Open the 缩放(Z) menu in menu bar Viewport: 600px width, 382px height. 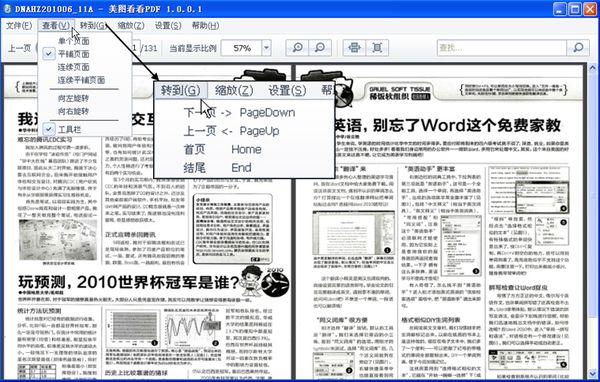pyautogui.click(x=131, y=26)
